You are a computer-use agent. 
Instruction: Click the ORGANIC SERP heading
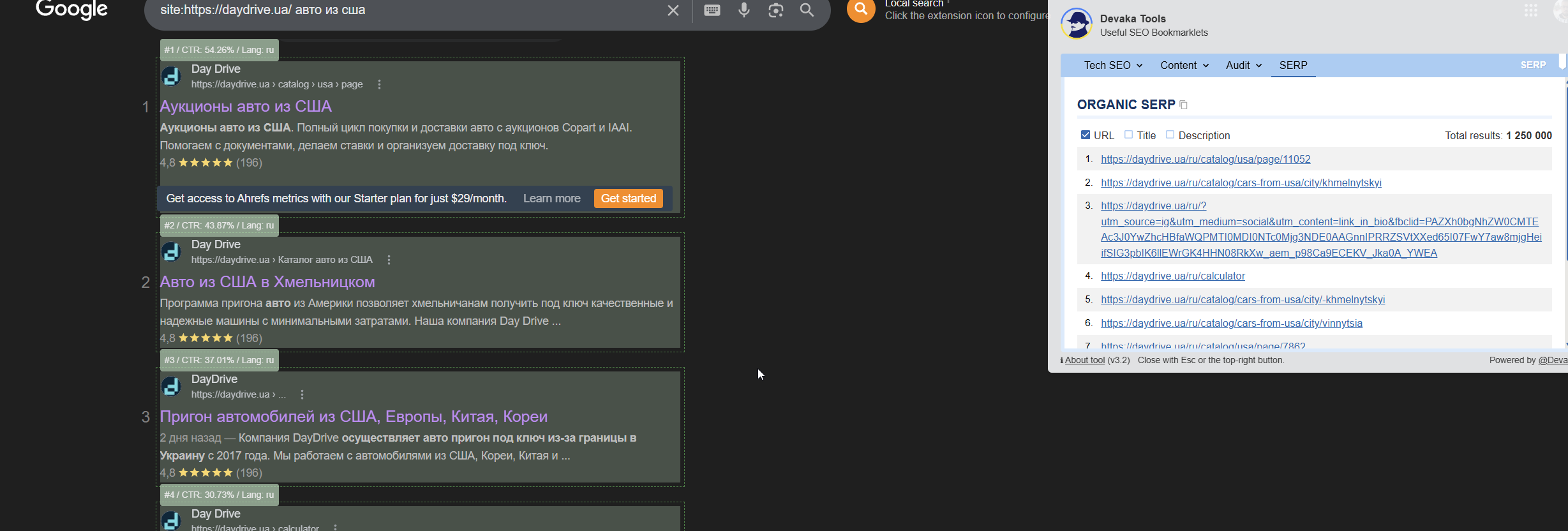point(1126,105)
